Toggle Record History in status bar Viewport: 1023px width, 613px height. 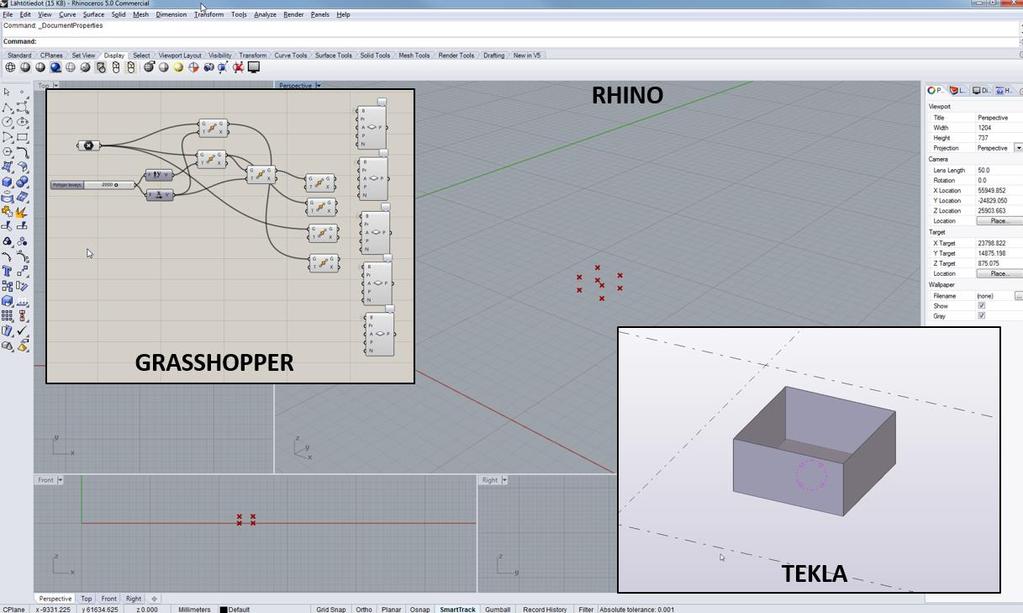point(545,609)
